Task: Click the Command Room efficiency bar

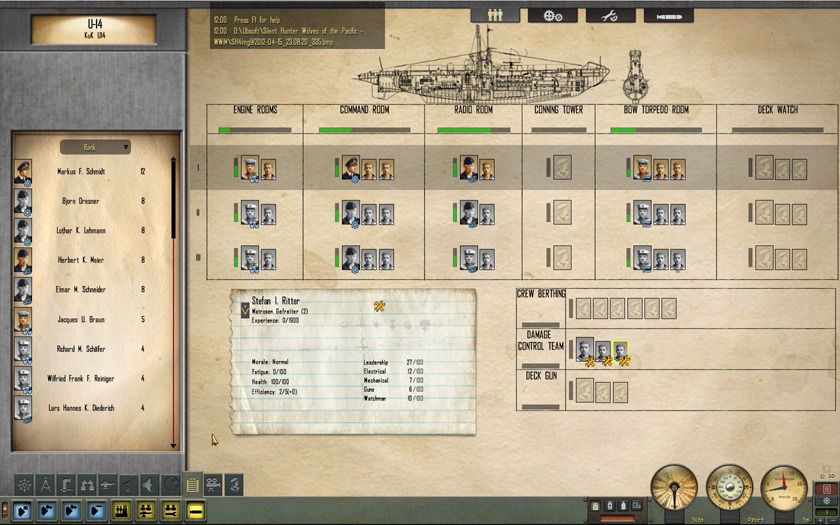Action: (364, 130)
